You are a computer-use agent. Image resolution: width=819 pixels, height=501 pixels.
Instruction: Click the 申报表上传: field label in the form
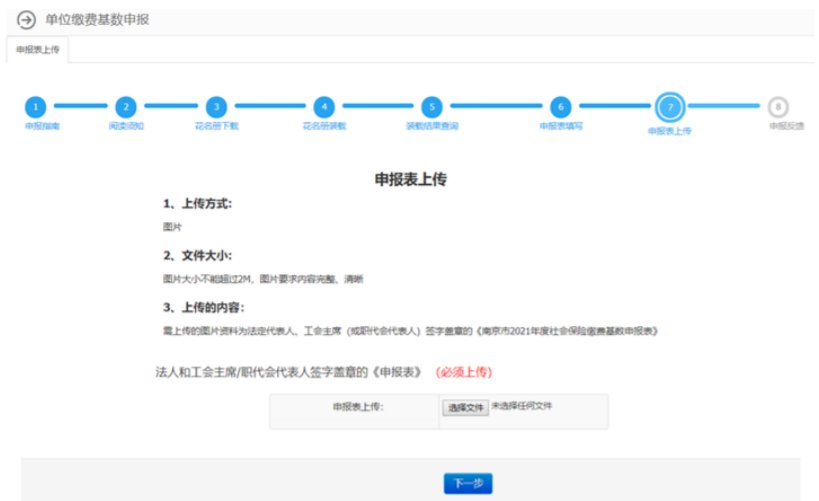pyautogui.click(x=358, y=408)
